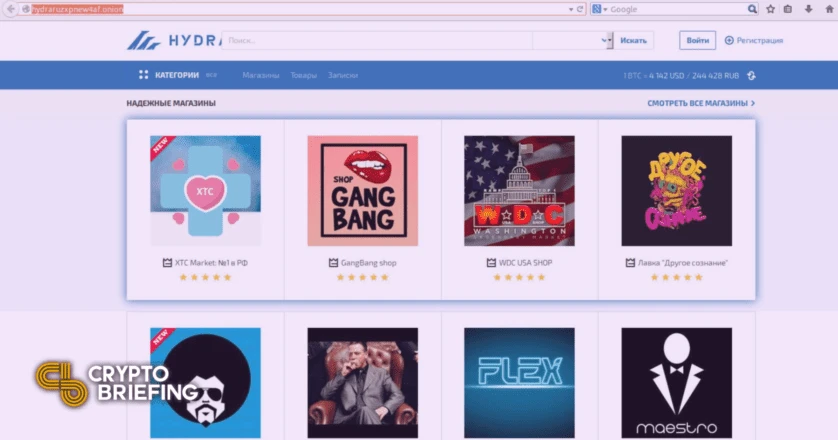Image resolution: width=838 pixels, height=440 pixels.
Task: Open СМОТРЕТЬ ВСЕ МАГАЗИНЫ link
Action: coord(701,103)
